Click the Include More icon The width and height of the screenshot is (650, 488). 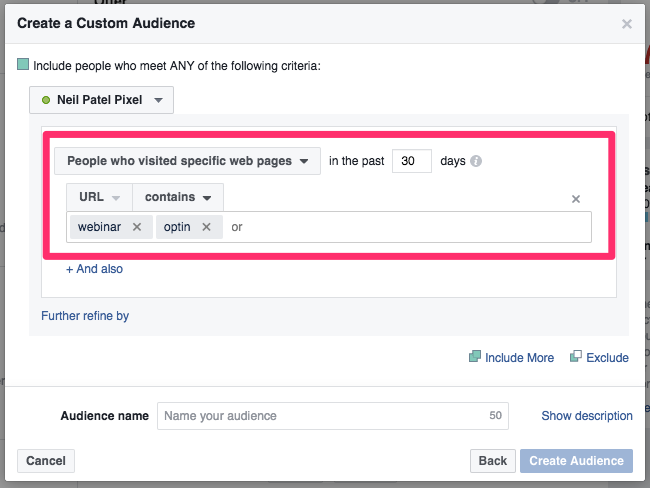tap(474, 357)
